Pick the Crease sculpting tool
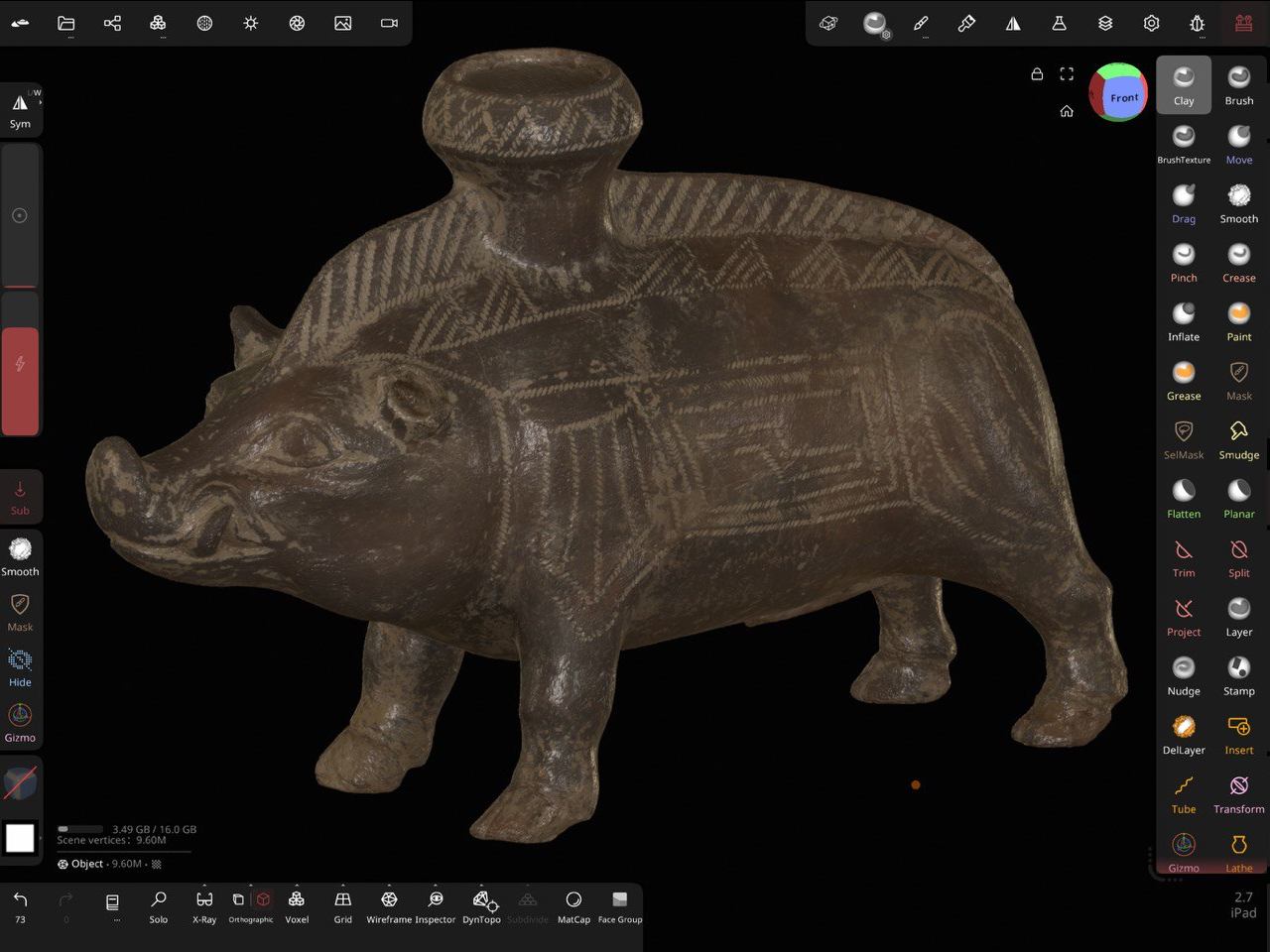1270x952 pixels. coord(1238,262)
